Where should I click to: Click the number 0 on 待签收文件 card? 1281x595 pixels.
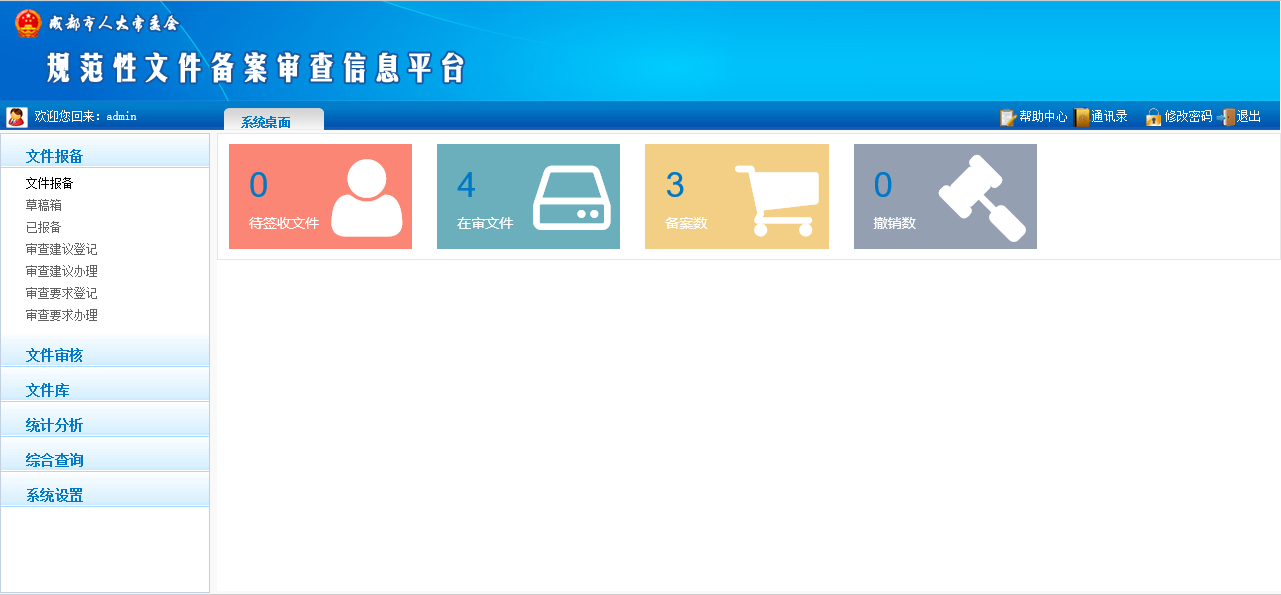pos(258,186)
